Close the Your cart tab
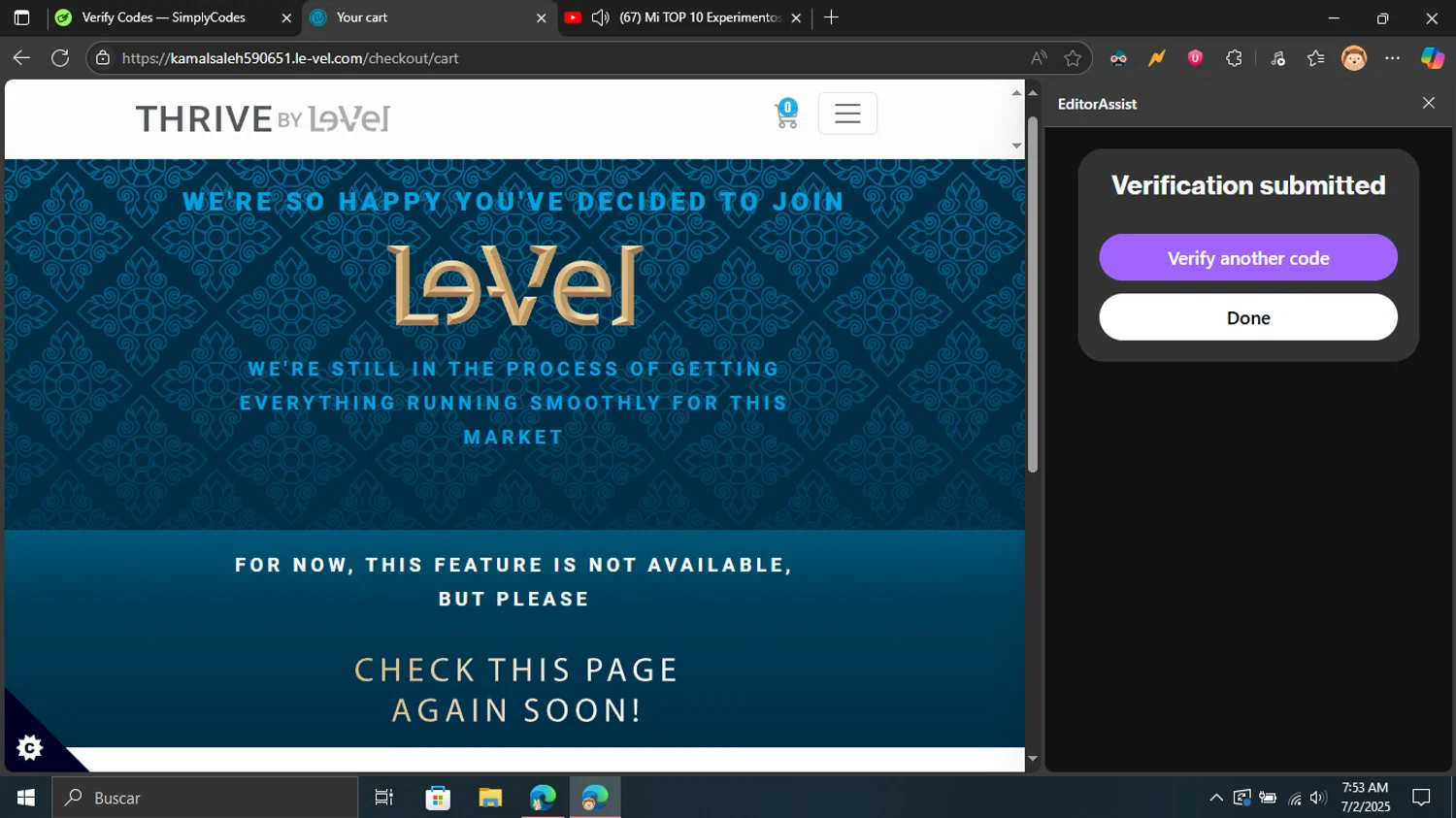Viewport: 1456px width, 818px height. click(x=542, y=17)
